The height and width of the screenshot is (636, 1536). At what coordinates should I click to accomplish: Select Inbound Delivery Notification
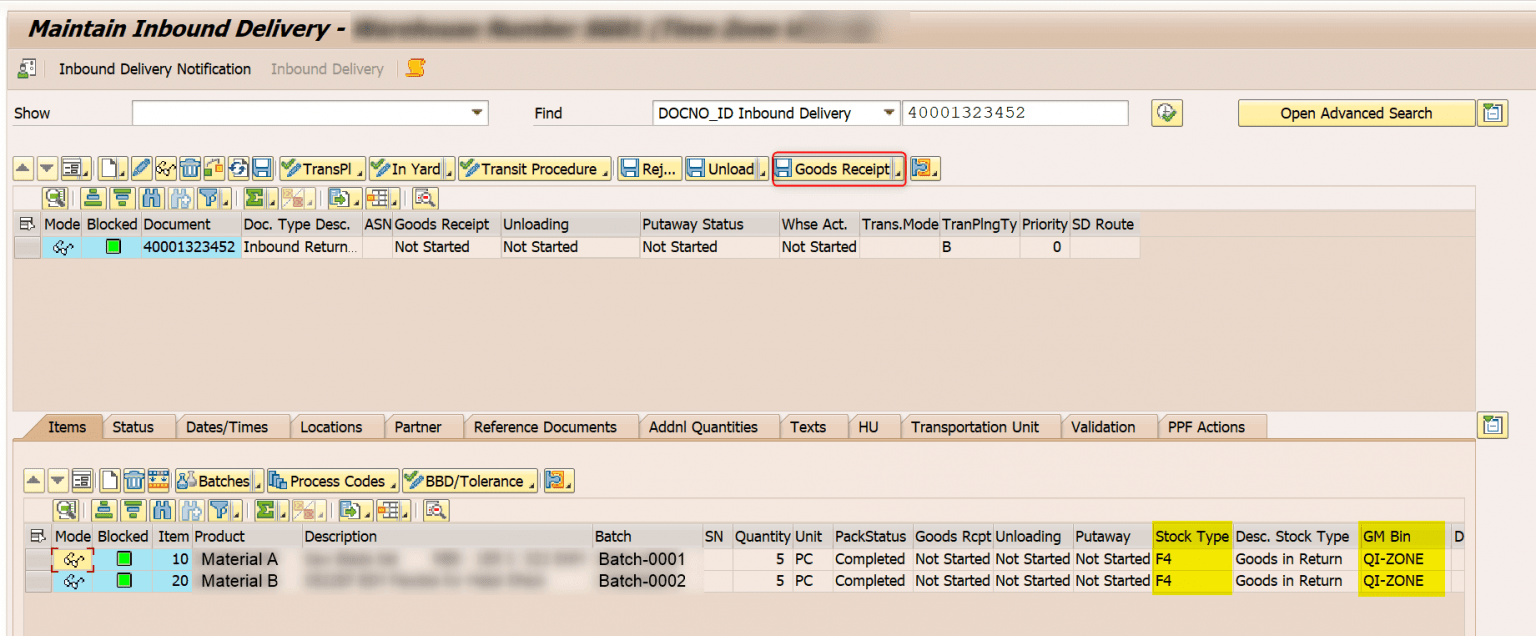155,68
